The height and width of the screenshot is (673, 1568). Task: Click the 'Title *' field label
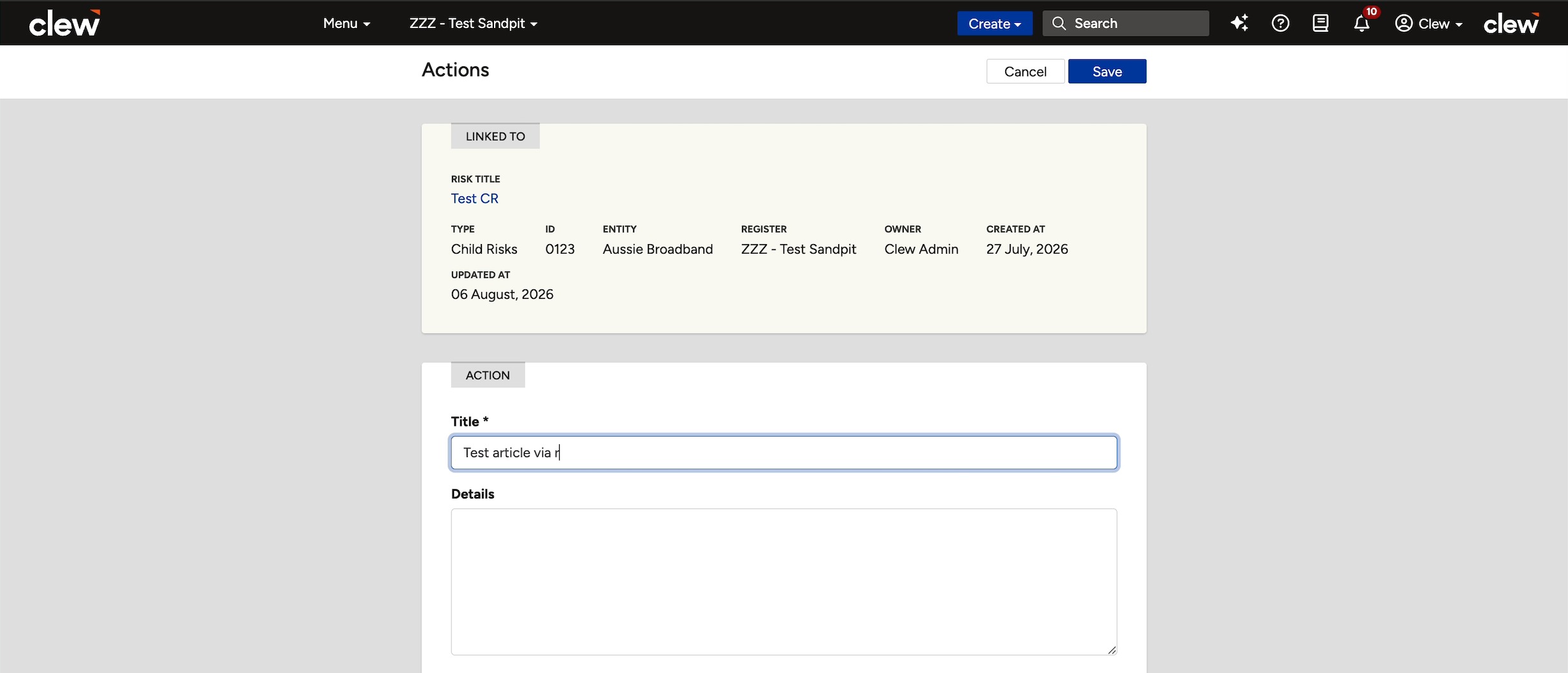pos(469,421)
